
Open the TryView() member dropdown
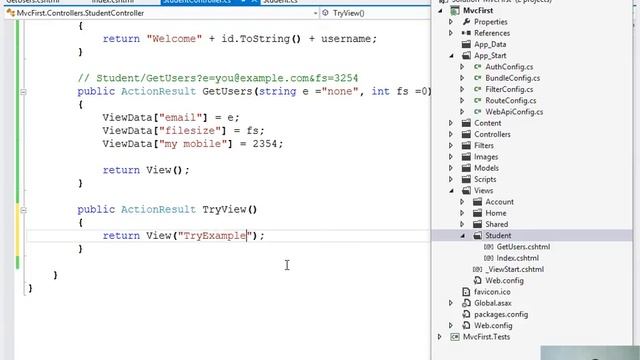(x=375, y=13)
